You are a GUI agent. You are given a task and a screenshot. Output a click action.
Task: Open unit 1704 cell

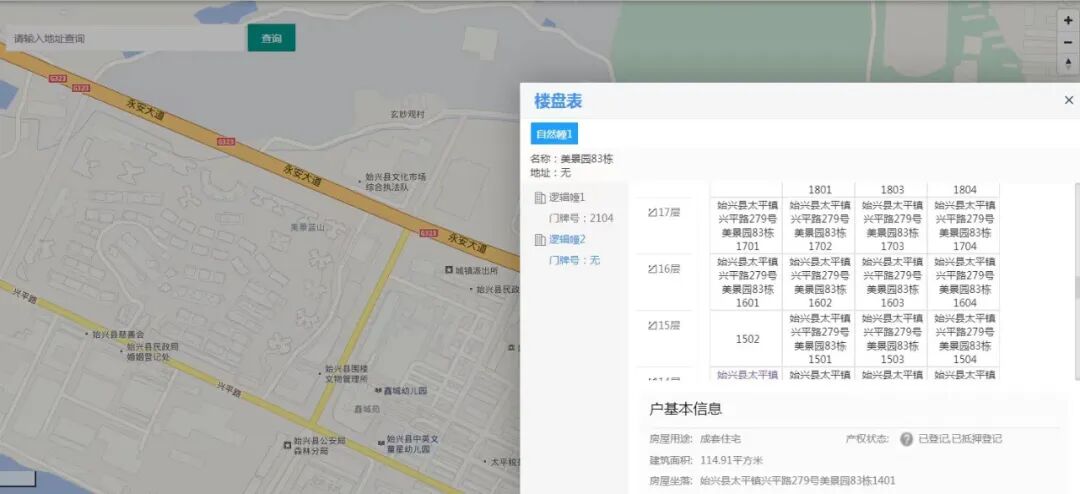[964, 225]
